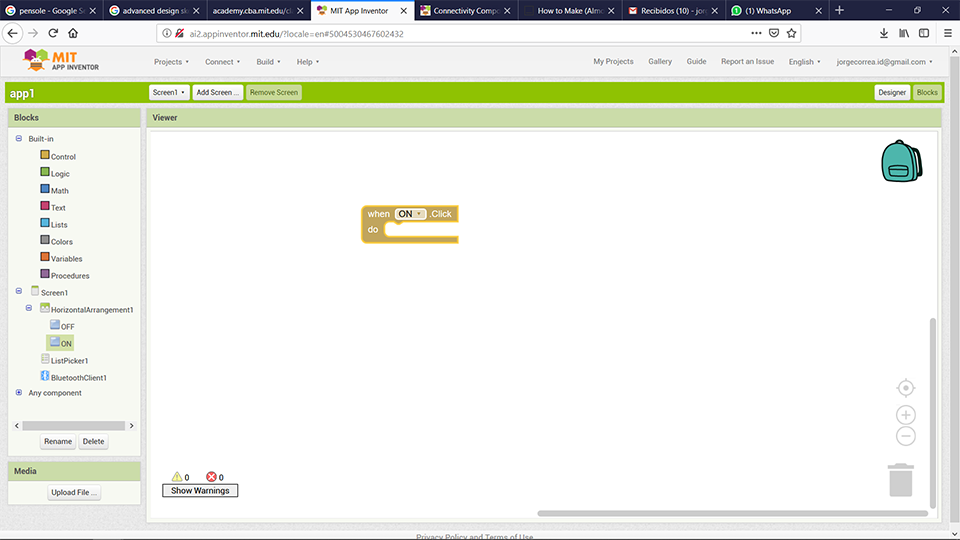Select the Text blocks color icon

(x=45, y=206)
